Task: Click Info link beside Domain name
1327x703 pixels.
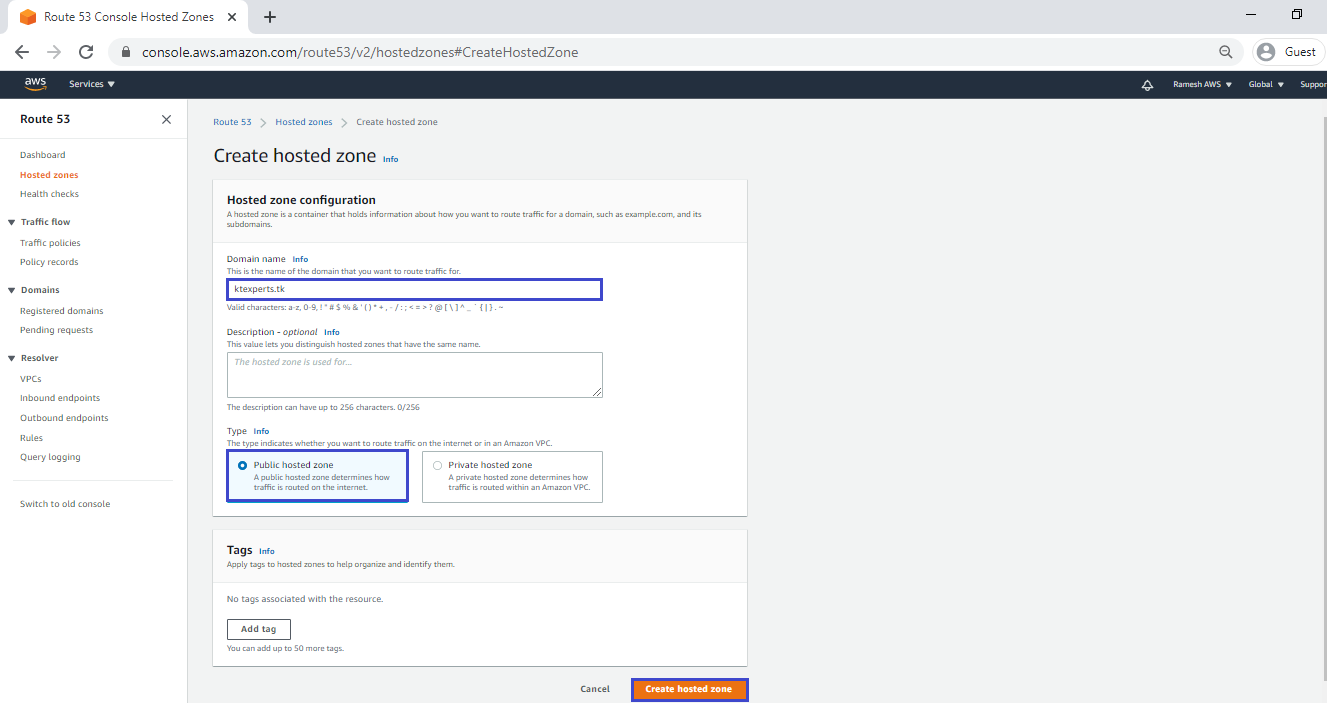Action: (x=300, y=259)
